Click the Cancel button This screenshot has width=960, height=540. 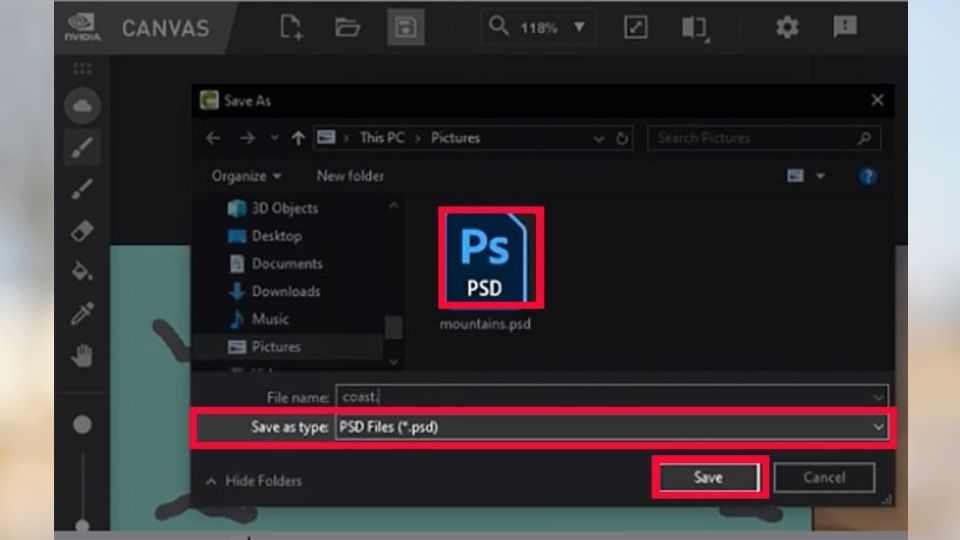tap(824, 478)
